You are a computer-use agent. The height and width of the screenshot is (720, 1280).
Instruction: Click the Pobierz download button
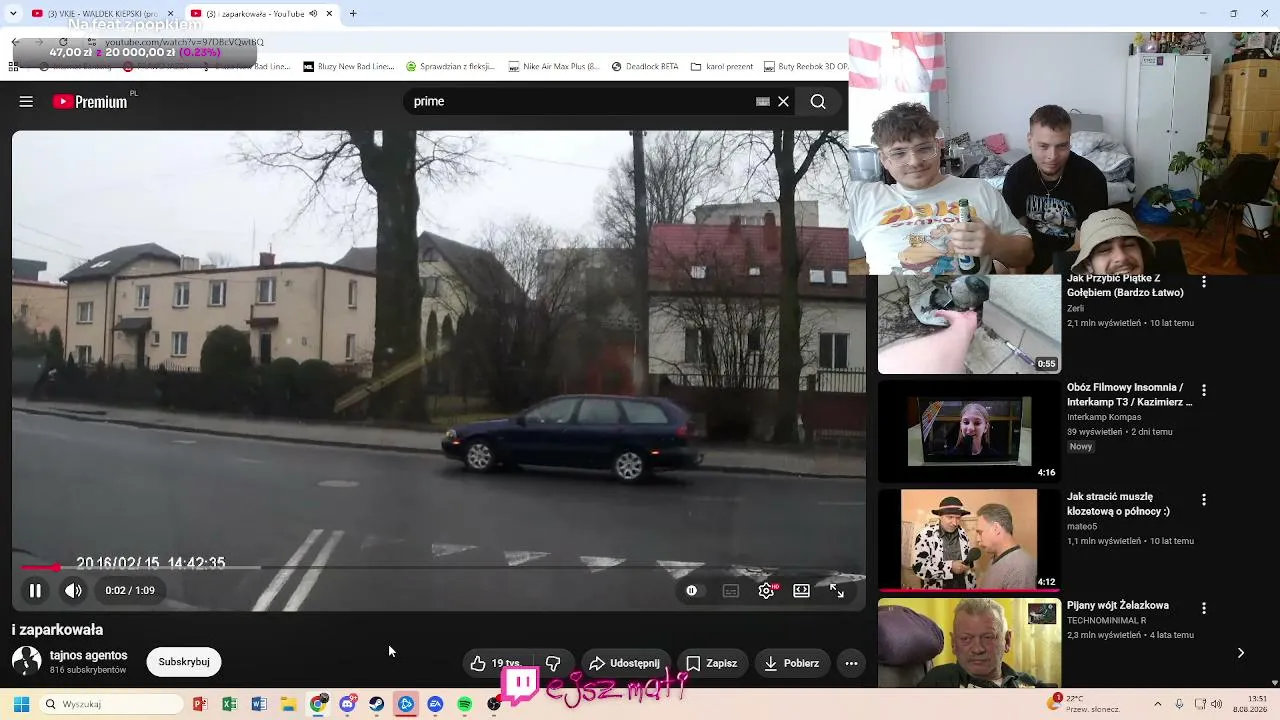792,663
